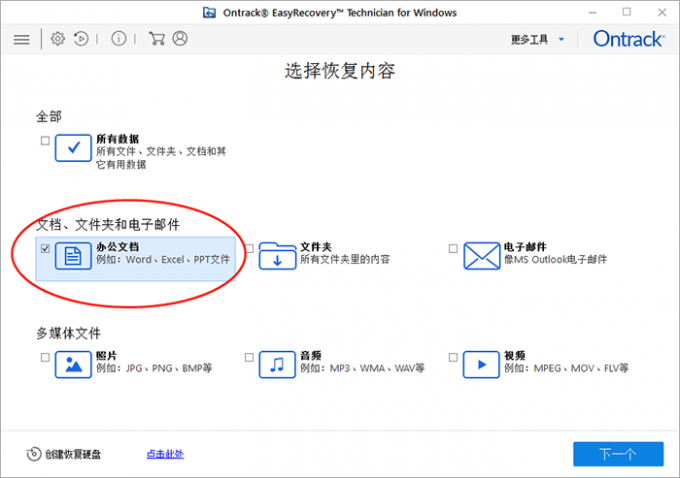
Task: Click the 音频 music note icon
Action: pos(277,364)
